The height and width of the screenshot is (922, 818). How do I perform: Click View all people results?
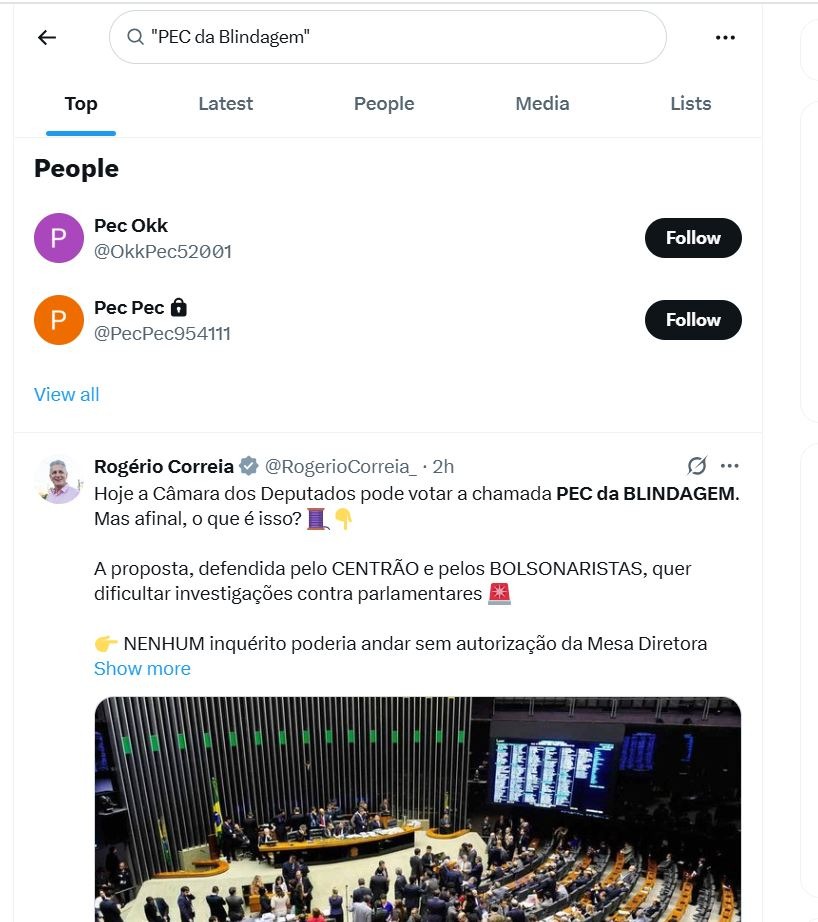pos(67,394)
